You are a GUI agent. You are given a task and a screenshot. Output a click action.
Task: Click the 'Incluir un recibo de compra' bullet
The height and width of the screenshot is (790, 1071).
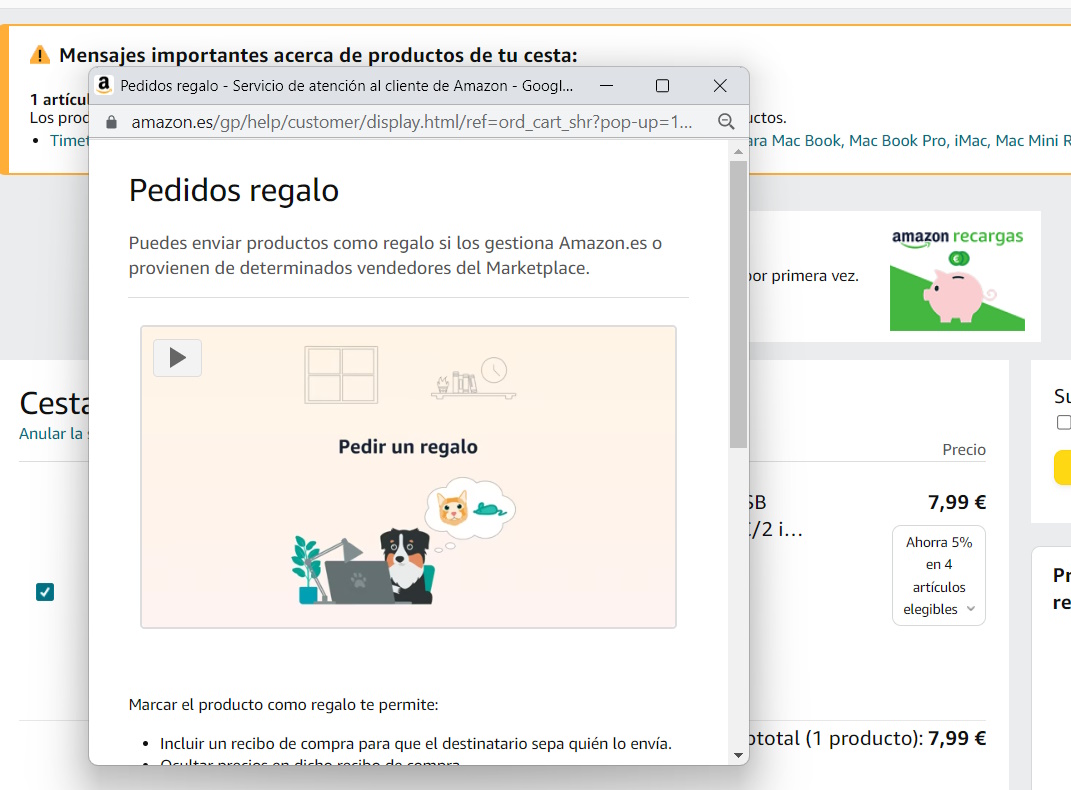click(x=415, y=744)
